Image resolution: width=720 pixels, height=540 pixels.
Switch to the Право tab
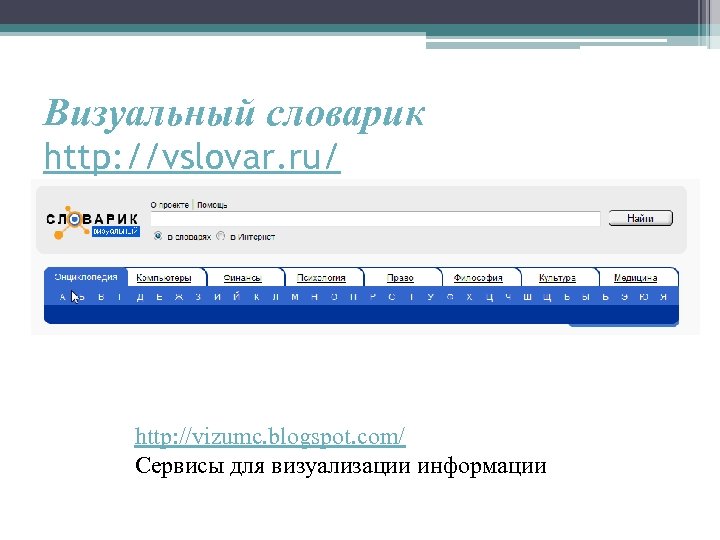point(400,278)
